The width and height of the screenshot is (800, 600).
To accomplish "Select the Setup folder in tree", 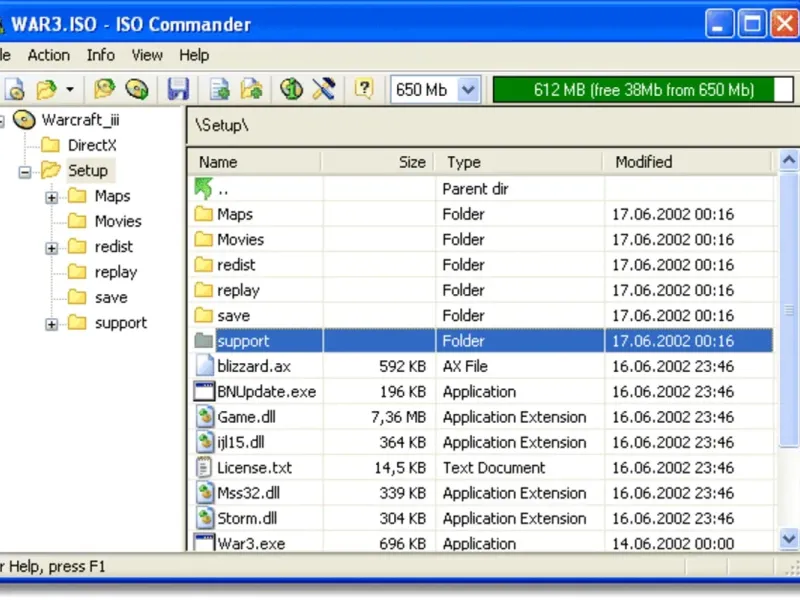I will pyautogui.click(x=88, y=171).
